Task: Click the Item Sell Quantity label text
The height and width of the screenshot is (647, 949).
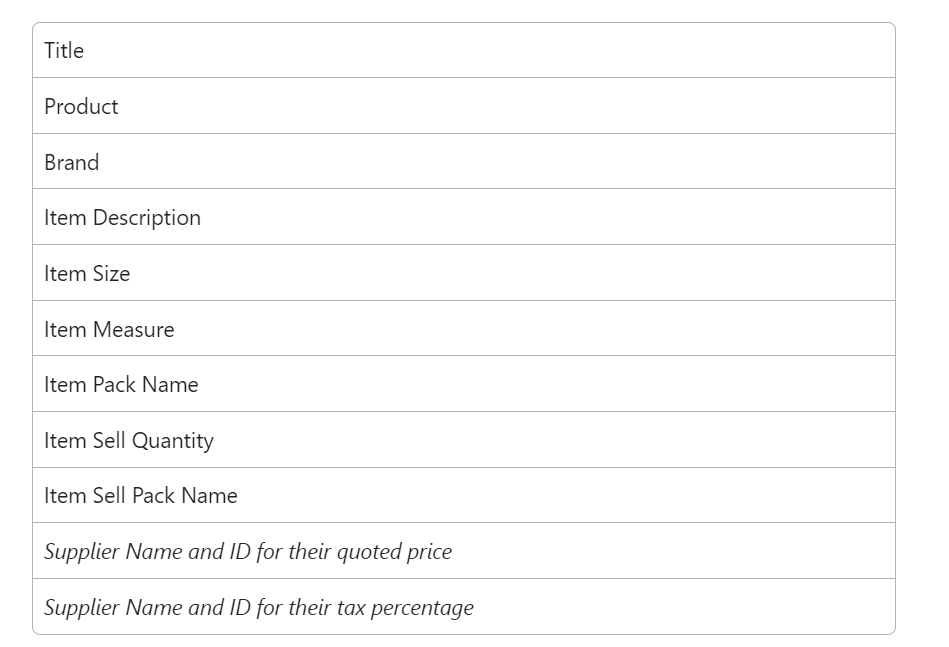Action: (x=129, y=441)
